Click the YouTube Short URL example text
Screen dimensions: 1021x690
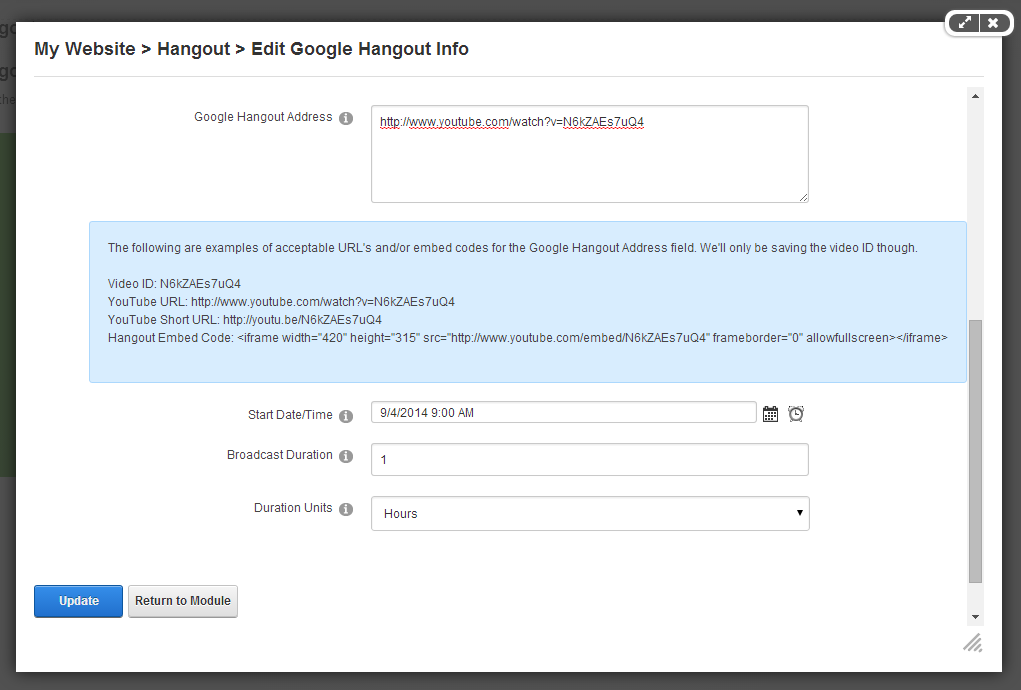[x=245, y=320]
